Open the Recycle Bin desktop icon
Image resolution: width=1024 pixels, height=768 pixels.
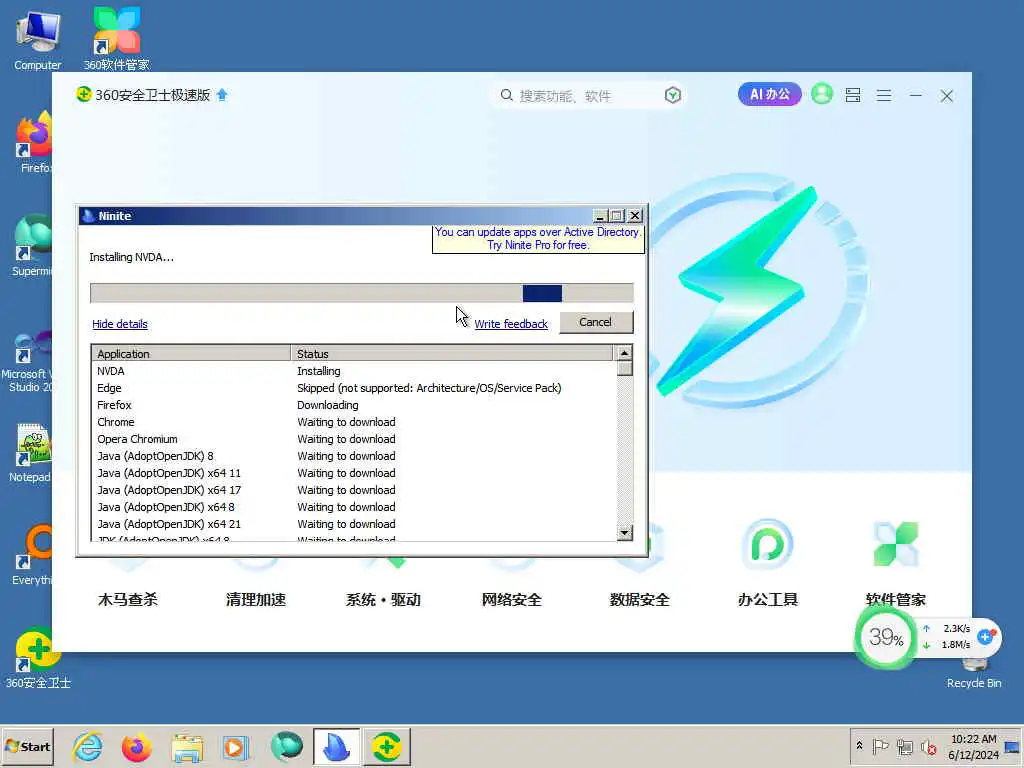pos(974,673)
